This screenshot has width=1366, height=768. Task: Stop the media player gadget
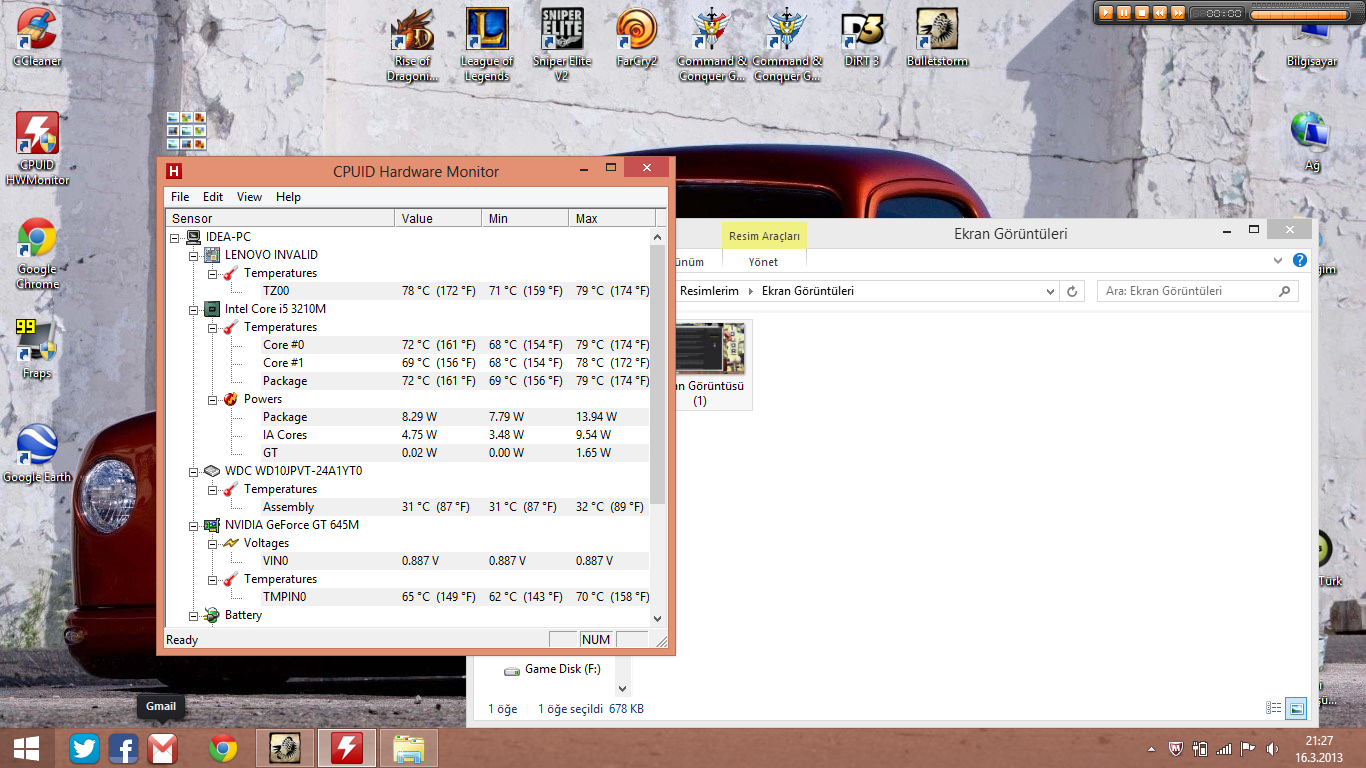(1141, 13)
